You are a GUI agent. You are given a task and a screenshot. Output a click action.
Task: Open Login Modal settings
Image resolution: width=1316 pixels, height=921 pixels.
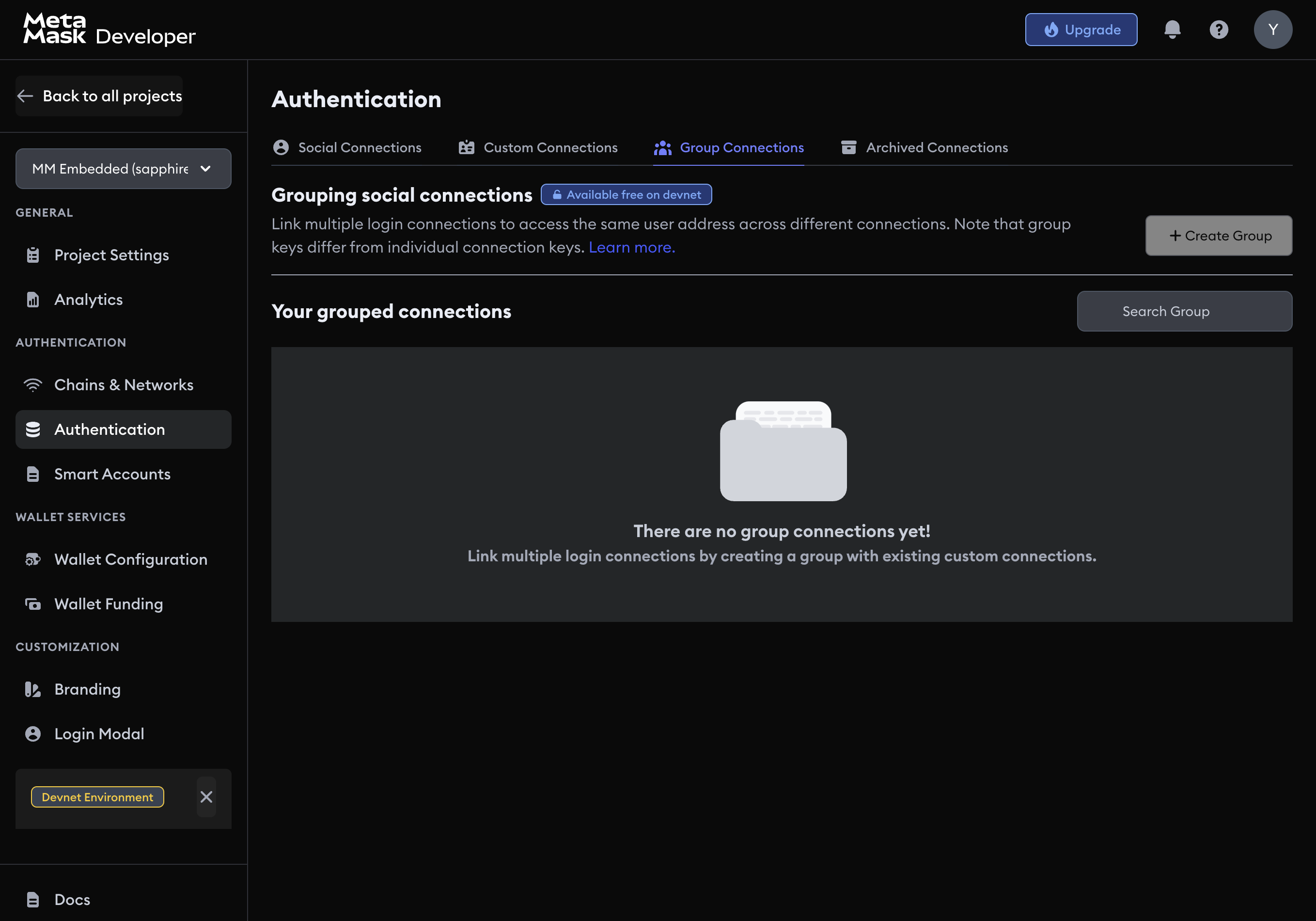tap(123, 733)
